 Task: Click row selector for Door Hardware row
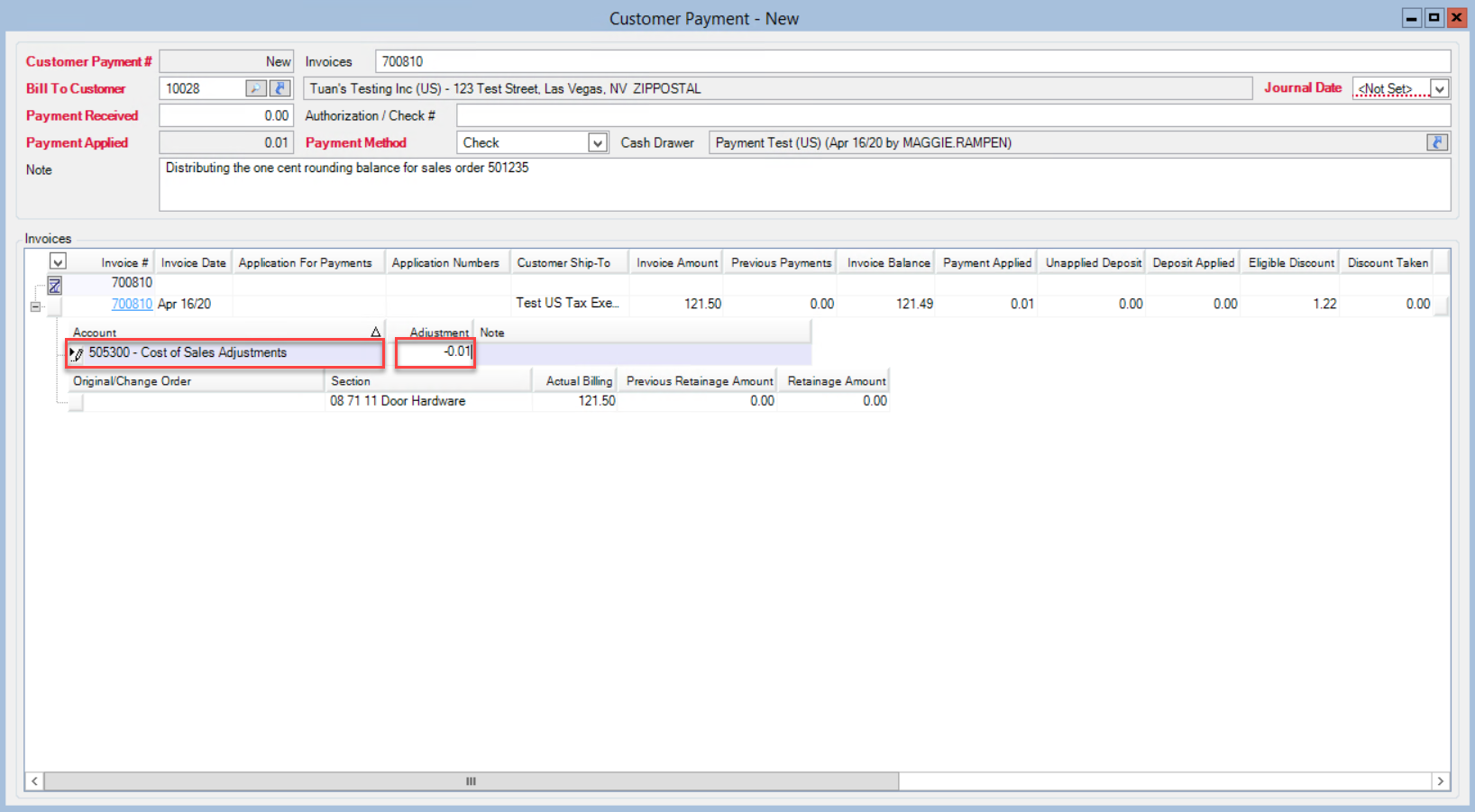[x=76, y=402]
